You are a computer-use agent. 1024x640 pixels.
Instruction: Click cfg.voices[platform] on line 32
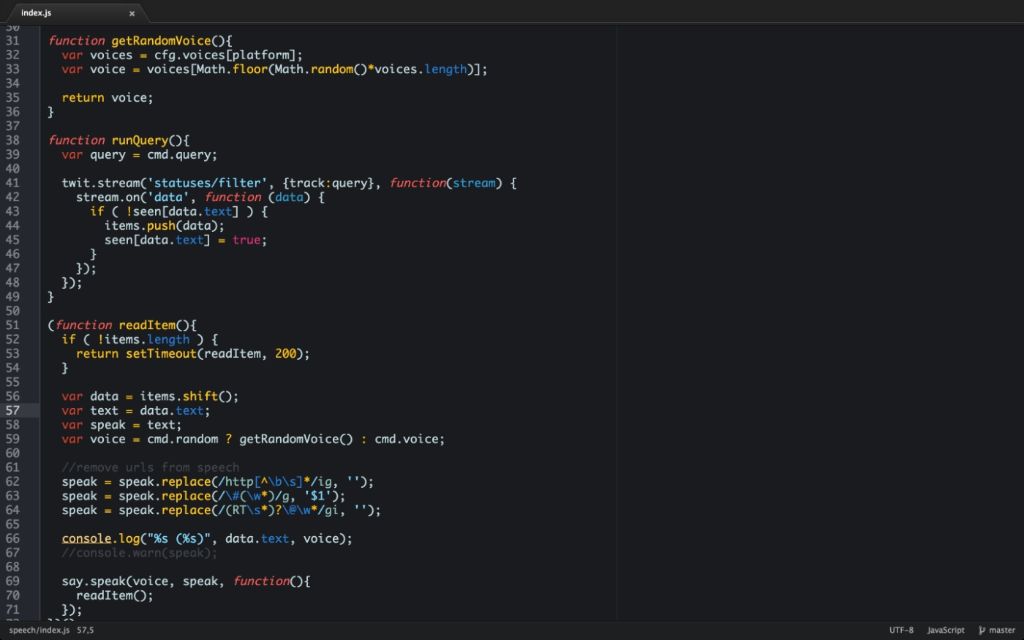[225, 55]
